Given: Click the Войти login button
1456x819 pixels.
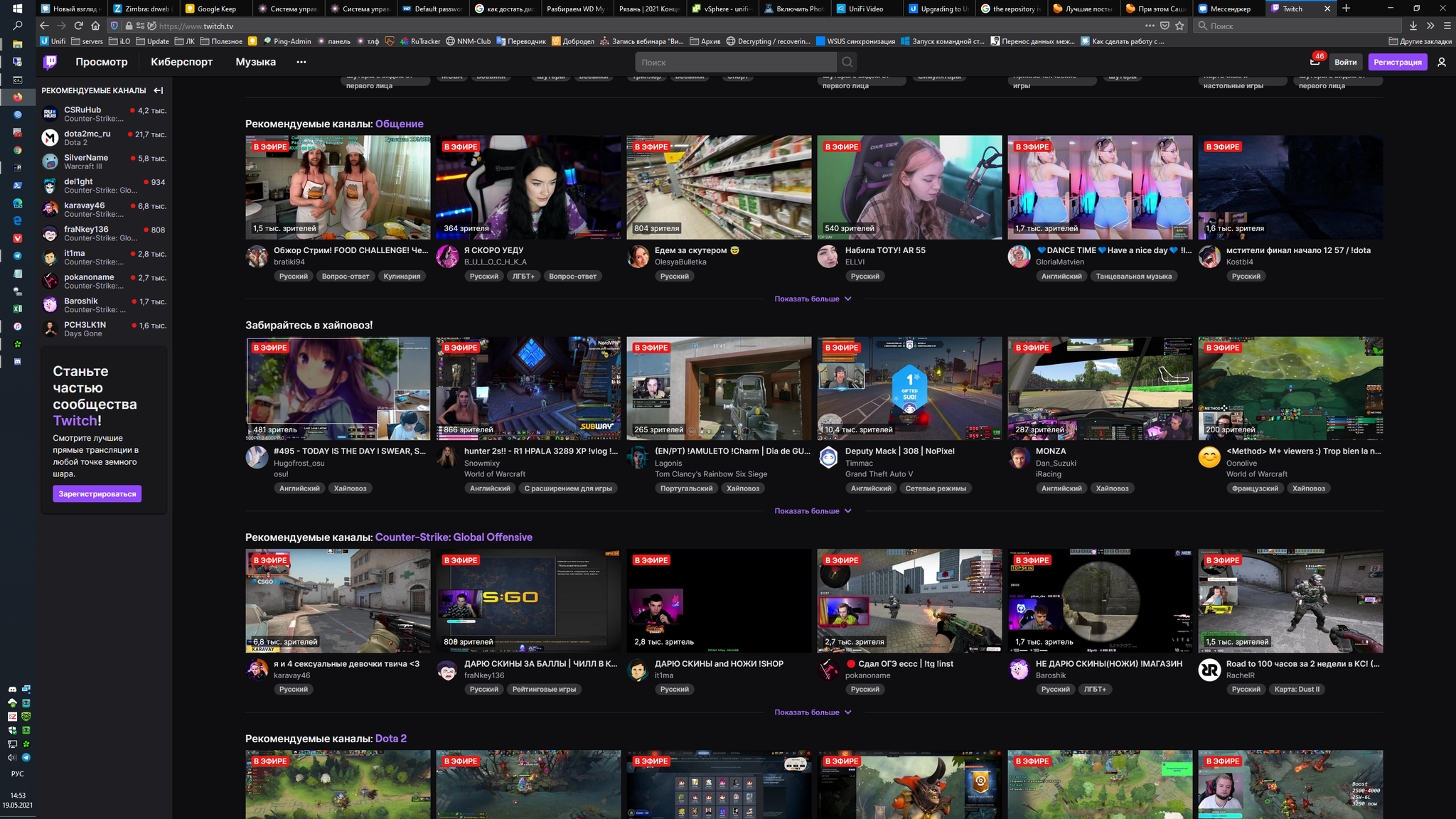Looking at the screenshot, I should tap(1345, 62).
